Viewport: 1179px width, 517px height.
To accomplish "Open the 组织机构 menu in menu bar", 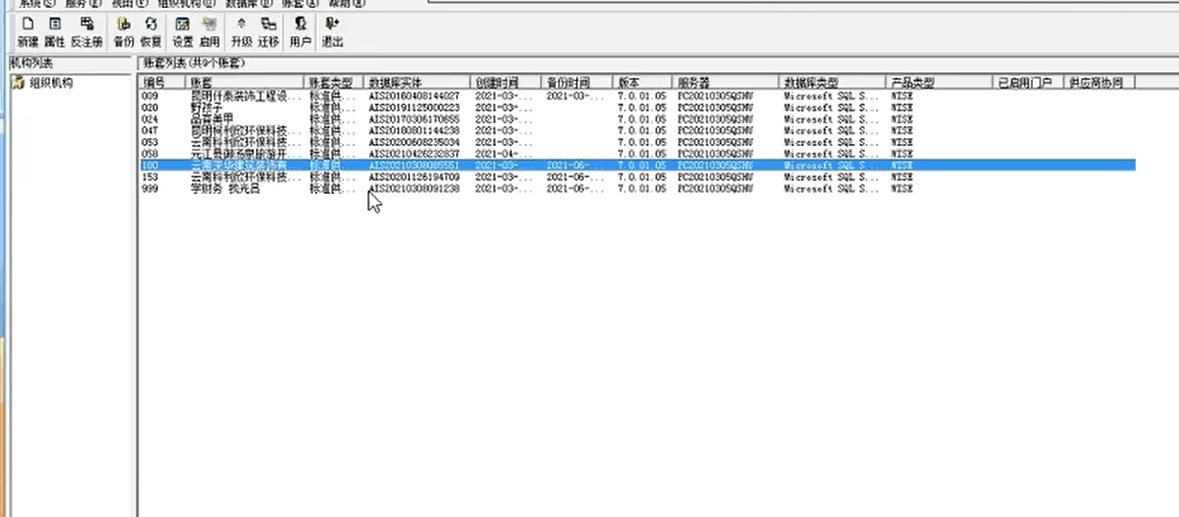I will pos(185,4).
